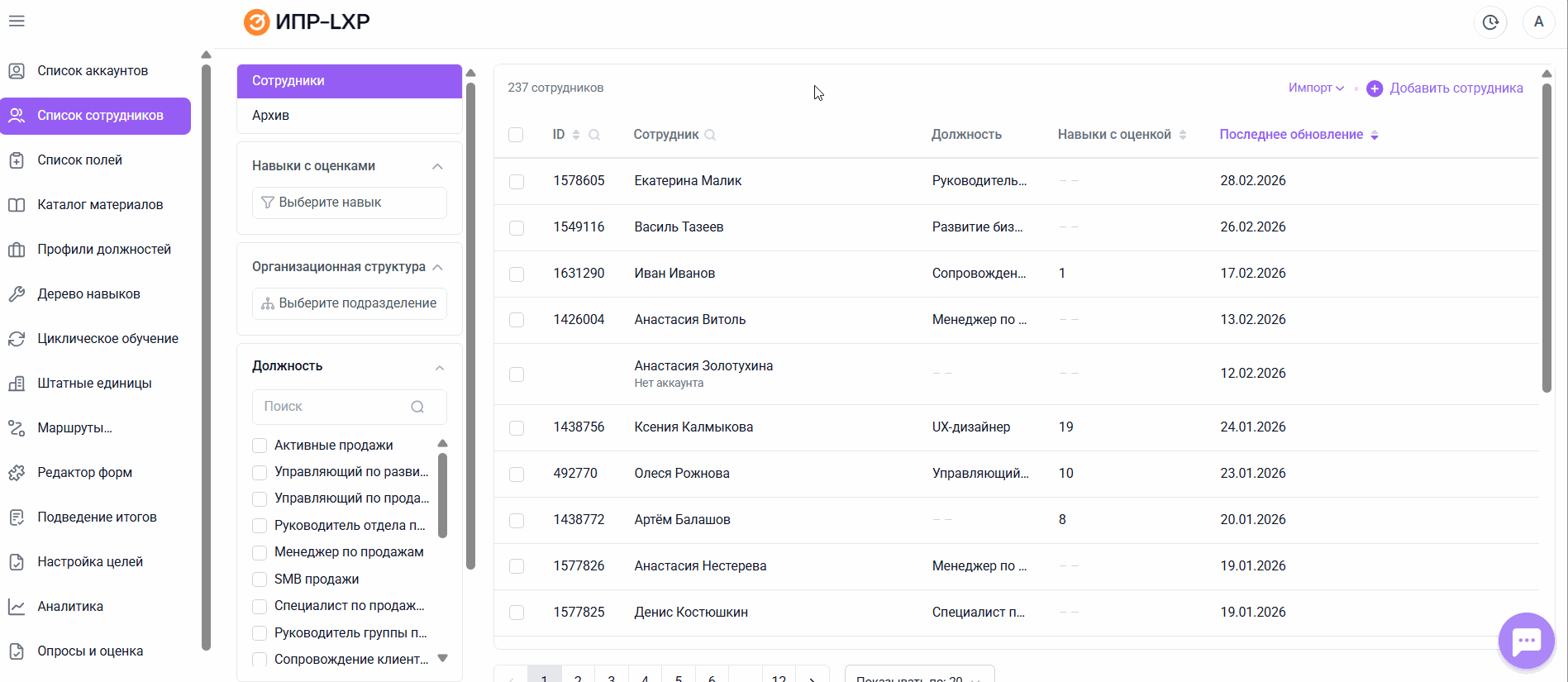Tick the SMB продажи checkbox
The image size is (1568, 682).
point(260,579)
